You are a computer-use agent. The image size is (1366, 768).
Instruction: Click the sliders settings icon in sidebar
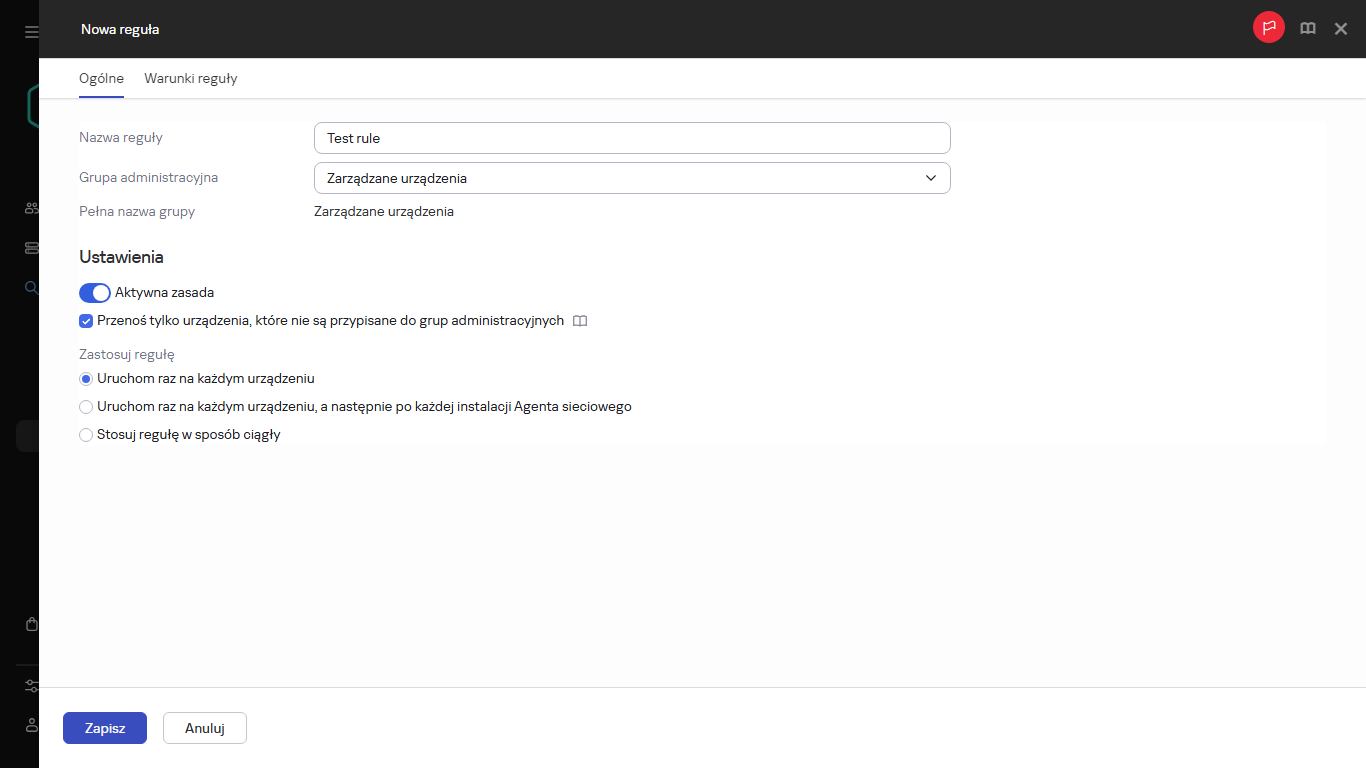pos(31,686)
